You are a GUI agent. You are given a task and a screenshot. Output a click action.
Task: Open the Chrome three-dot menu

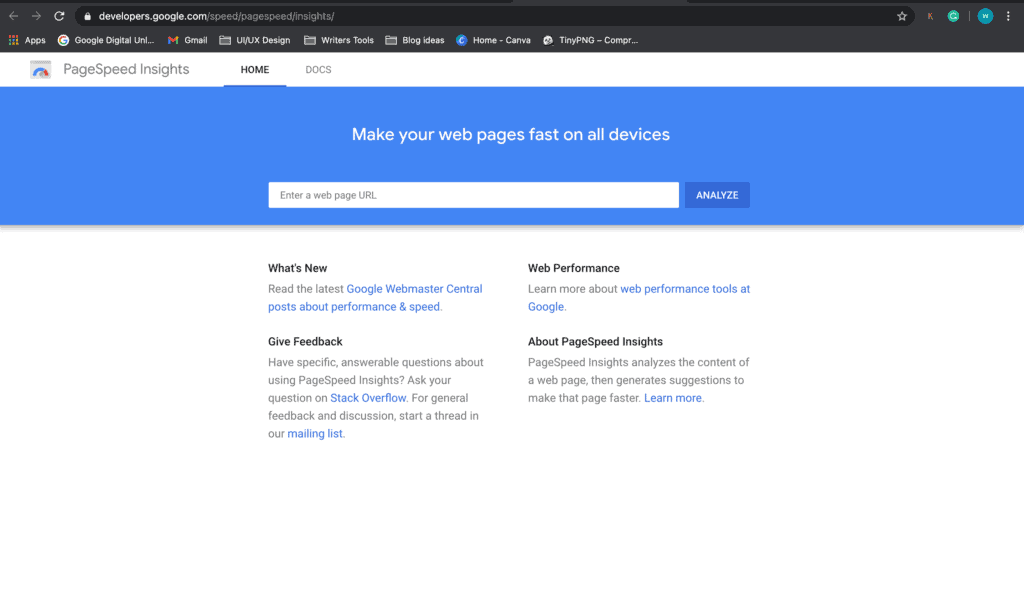point(1008,16)
